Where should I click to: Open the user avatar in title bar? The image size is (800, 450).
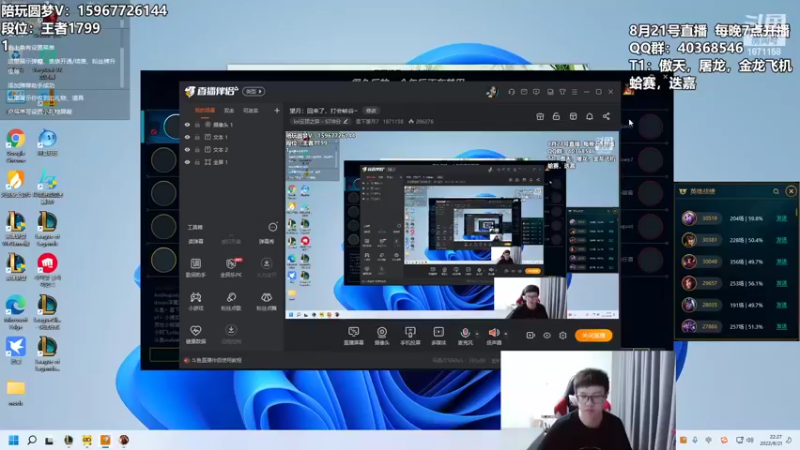492,92
